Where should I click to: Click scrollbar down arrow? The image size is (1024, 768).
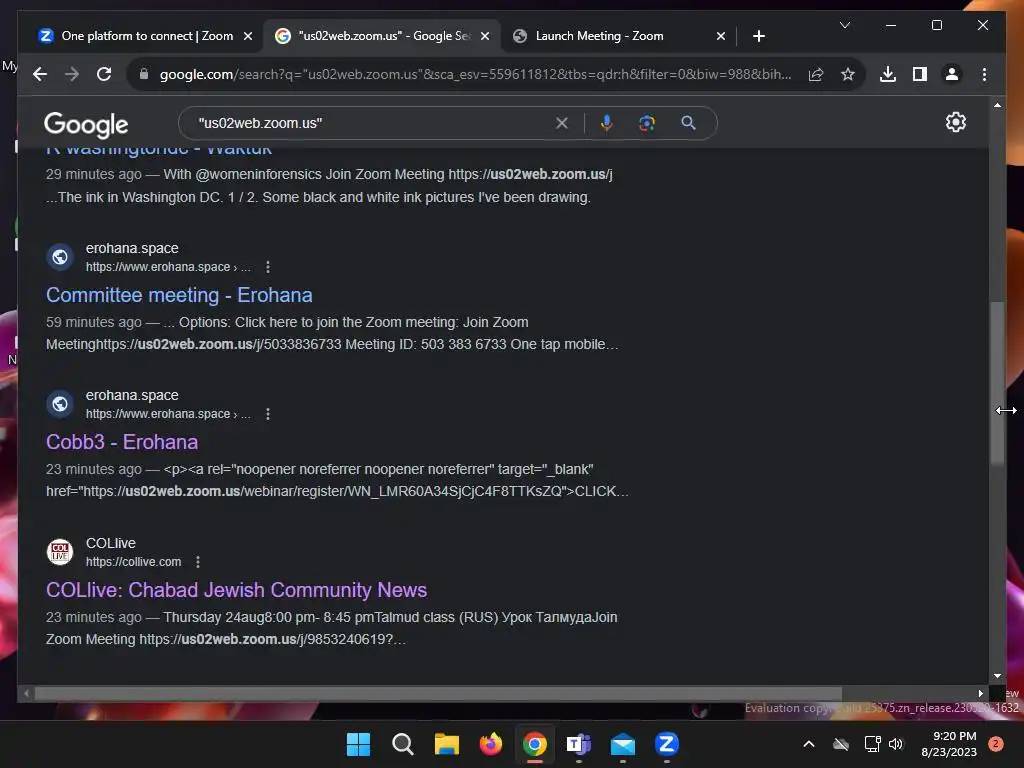997,676
